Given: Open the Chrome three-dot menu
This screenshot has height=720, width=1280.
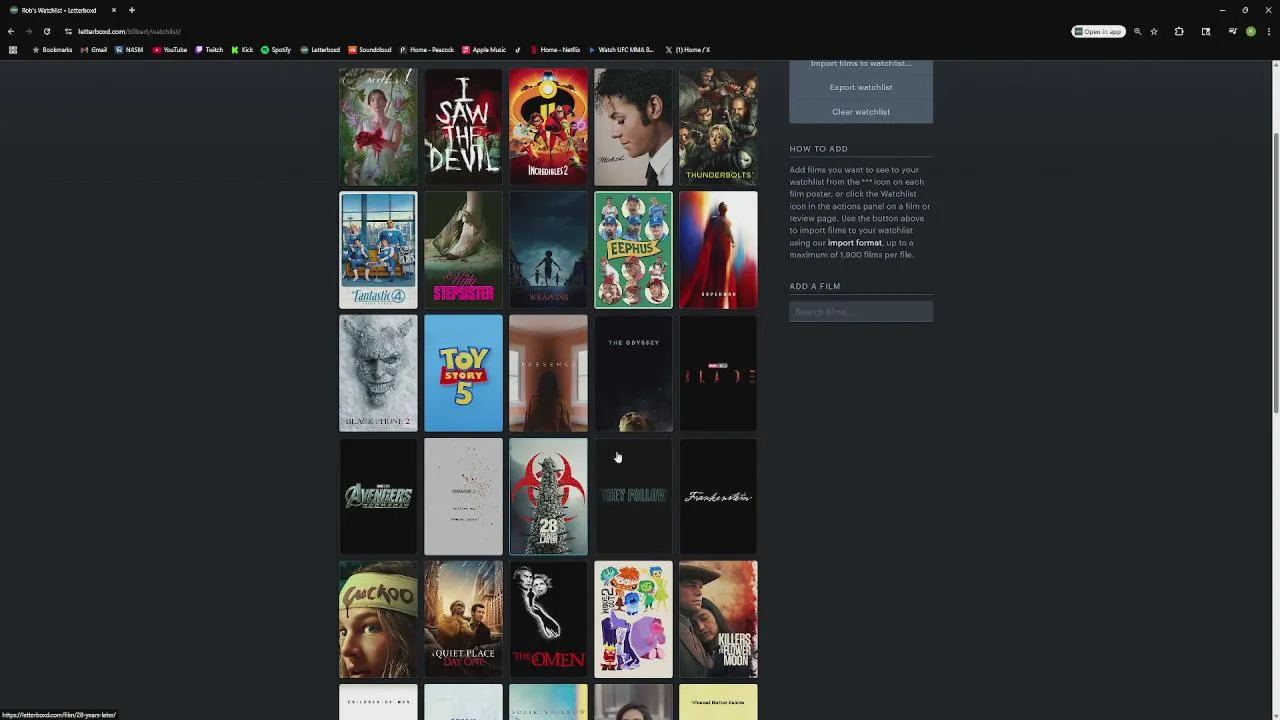Looking at the screenshot, I should click(x=1268, y=32).
